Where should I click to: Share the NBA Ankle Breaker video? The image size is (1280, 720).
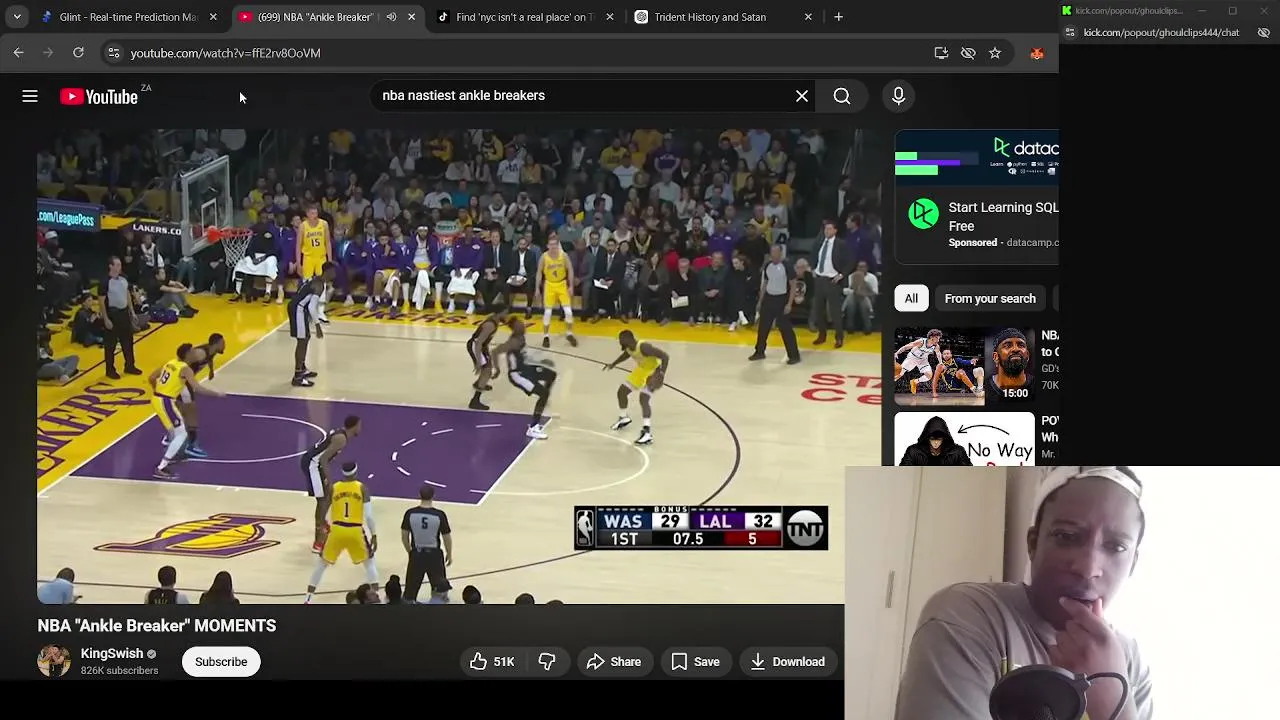pyautogui.click(x=614, y=661)
